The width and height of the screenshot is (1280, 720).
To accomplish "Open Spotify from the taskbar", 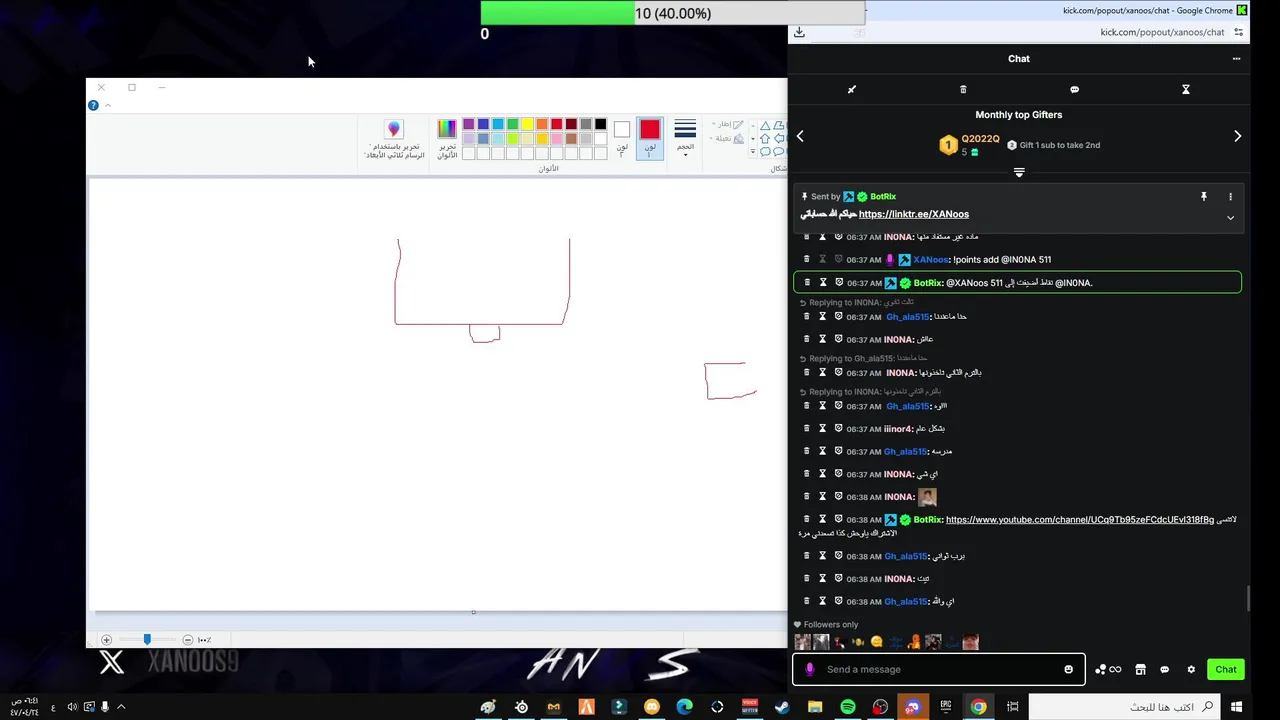I will pos(848,707).
